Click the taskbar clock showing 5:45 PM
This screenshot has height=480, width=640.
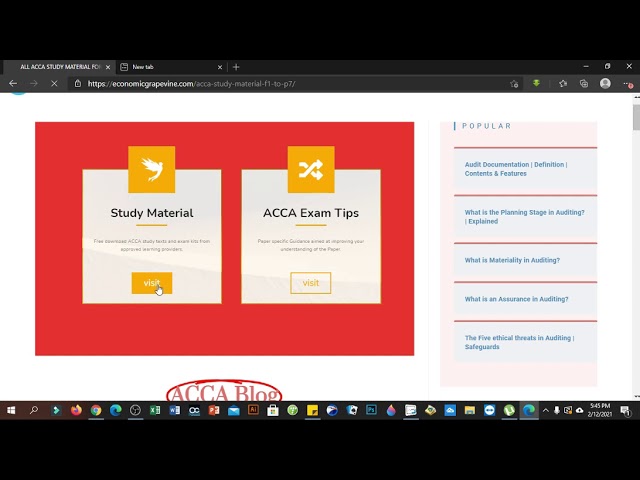coord(600,410)
